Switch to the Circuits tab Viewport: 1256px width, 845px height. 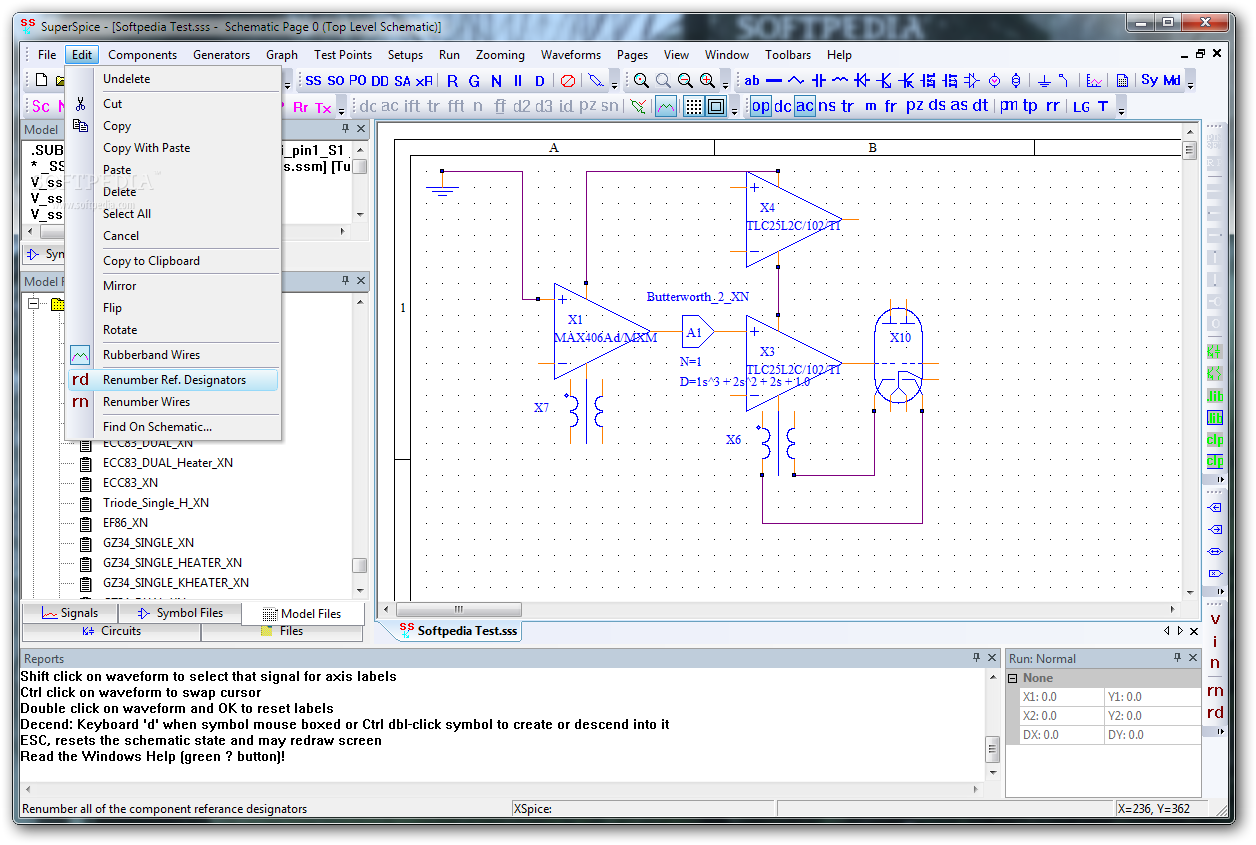pyautogui.click(x=111, y=631)
